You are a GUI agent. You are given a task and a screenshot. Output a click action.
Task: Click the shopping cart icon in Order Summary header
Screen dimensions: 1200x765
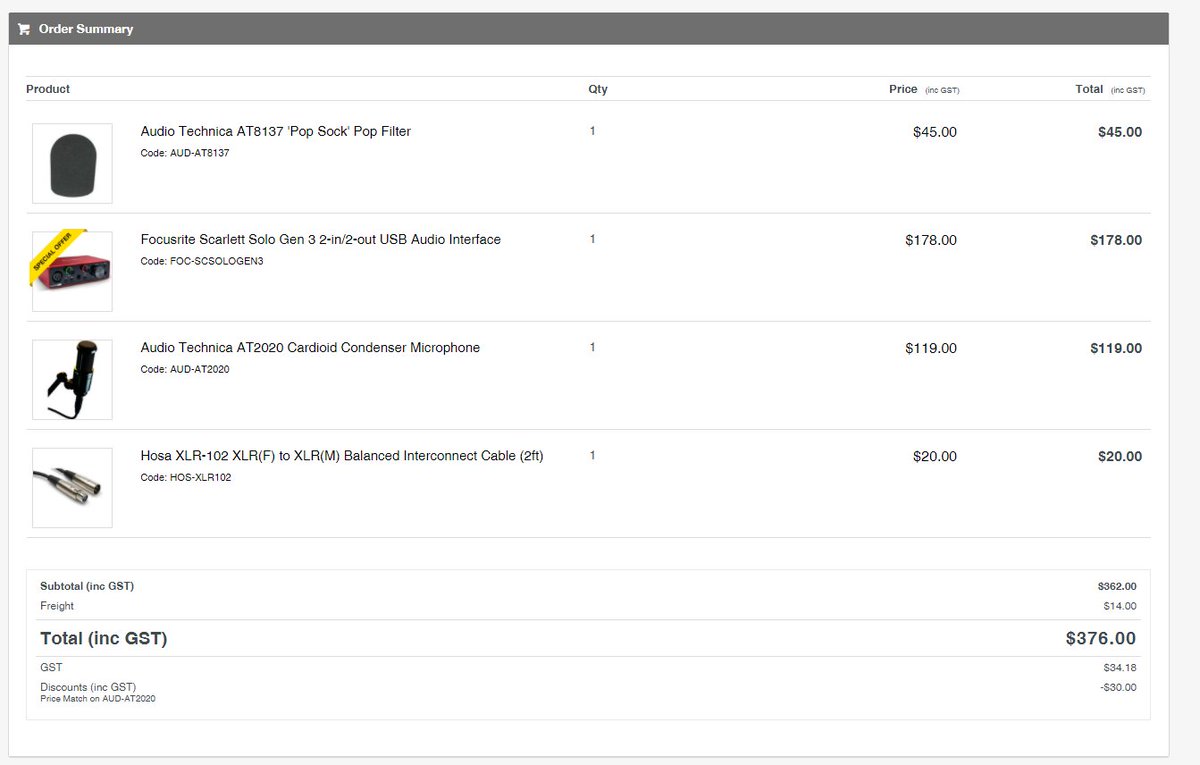click(24, 29)
